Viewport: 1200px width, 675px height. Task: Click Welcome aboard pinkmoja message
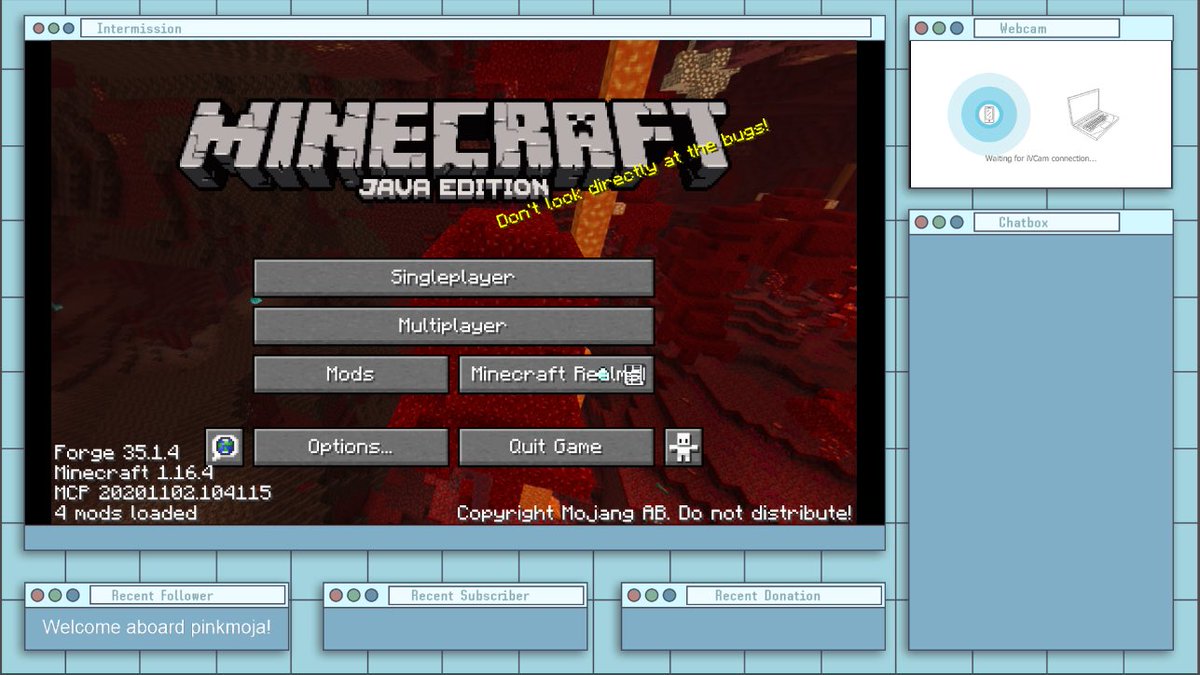point(156,628)
